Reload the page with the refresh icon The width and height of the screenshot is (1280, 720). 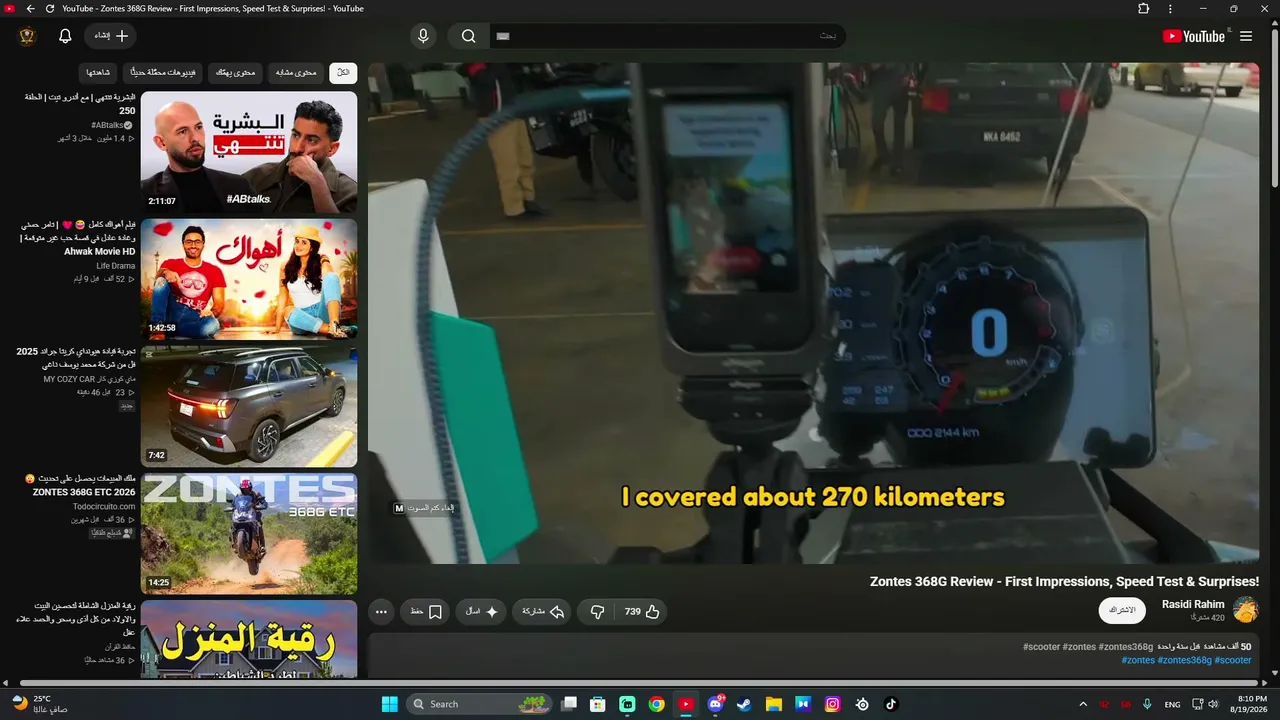tap(50, 9)
